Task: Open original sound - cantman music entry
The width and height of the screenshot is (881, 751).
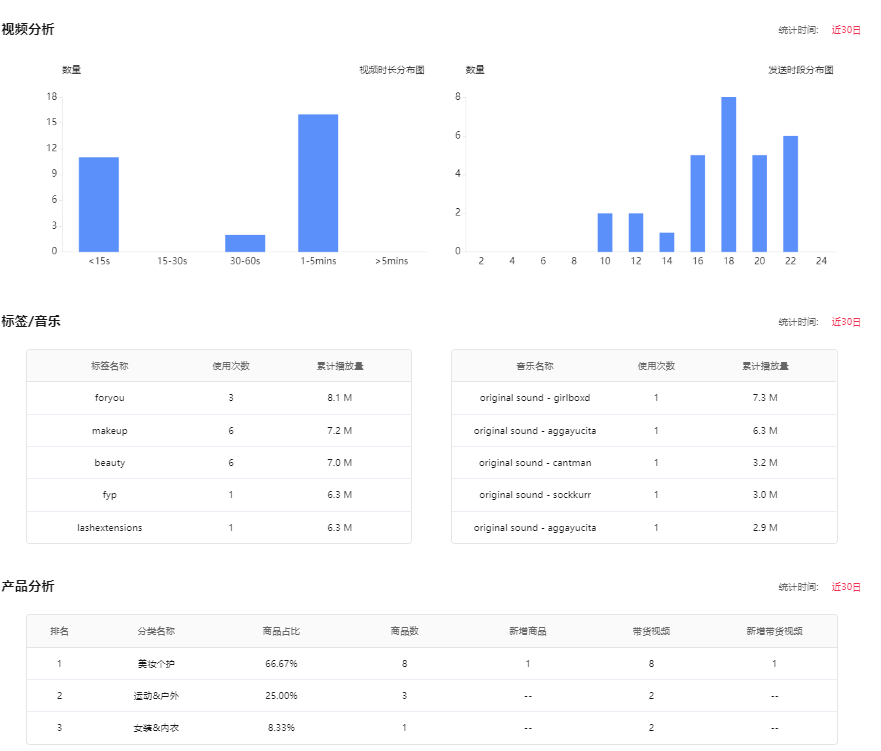Action: (535, 463)
